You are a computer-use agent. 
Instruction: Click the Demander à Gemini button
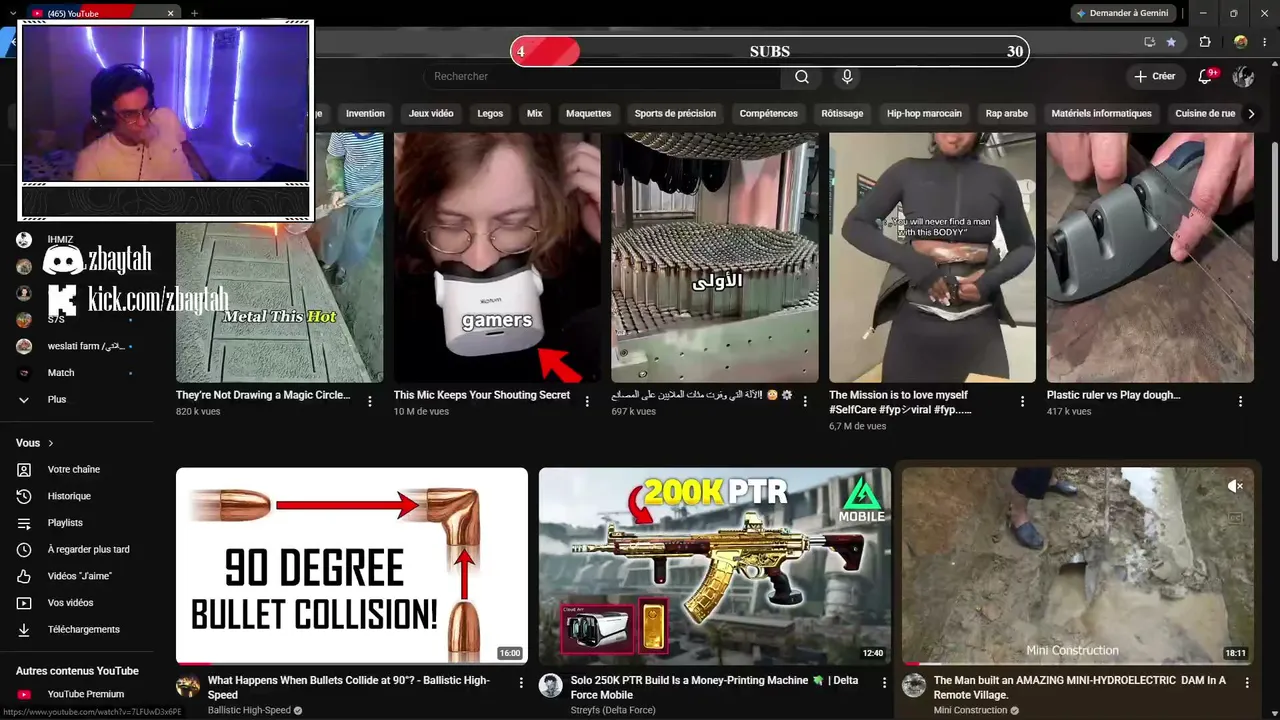click(1123, 13)
